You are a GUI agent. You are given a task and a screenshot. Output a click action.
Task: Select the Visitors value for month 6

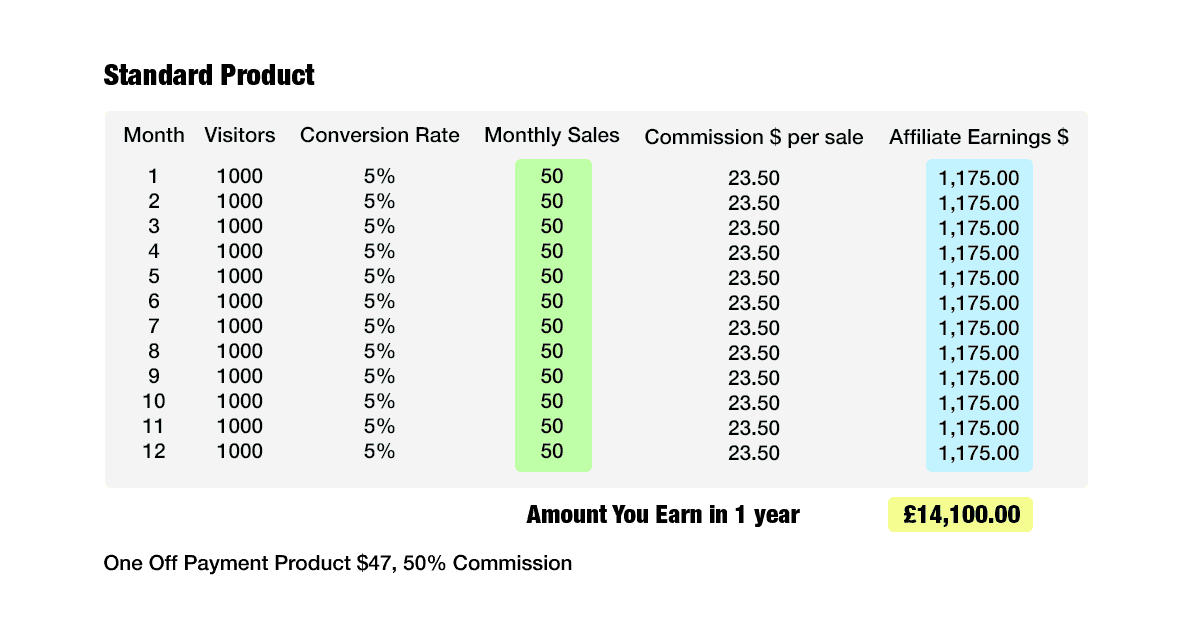240,302
